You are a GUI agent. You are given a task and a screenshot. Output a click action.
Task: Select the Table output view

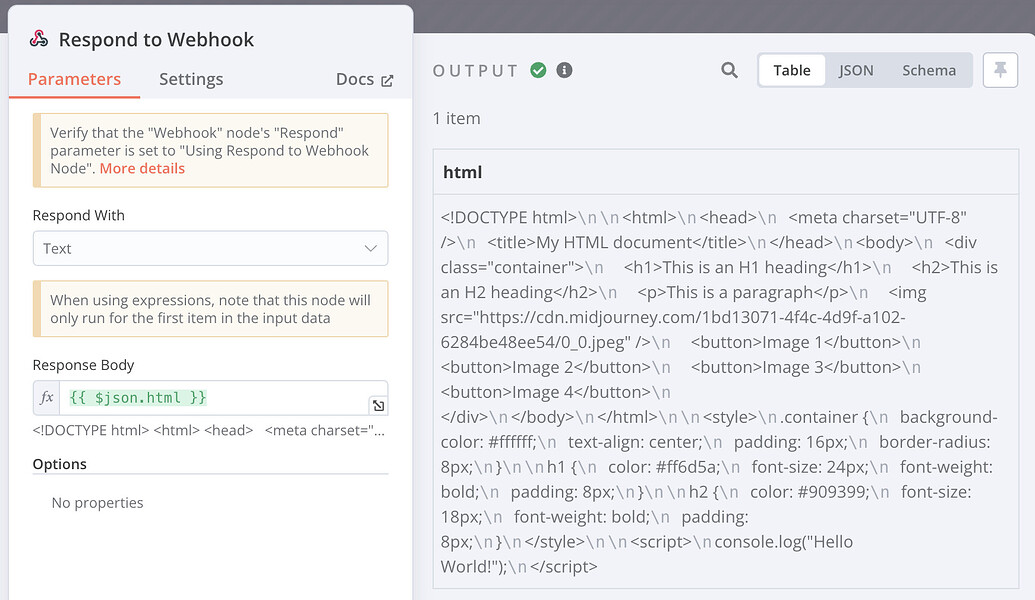pyautogui.click(x=791, y=70)
